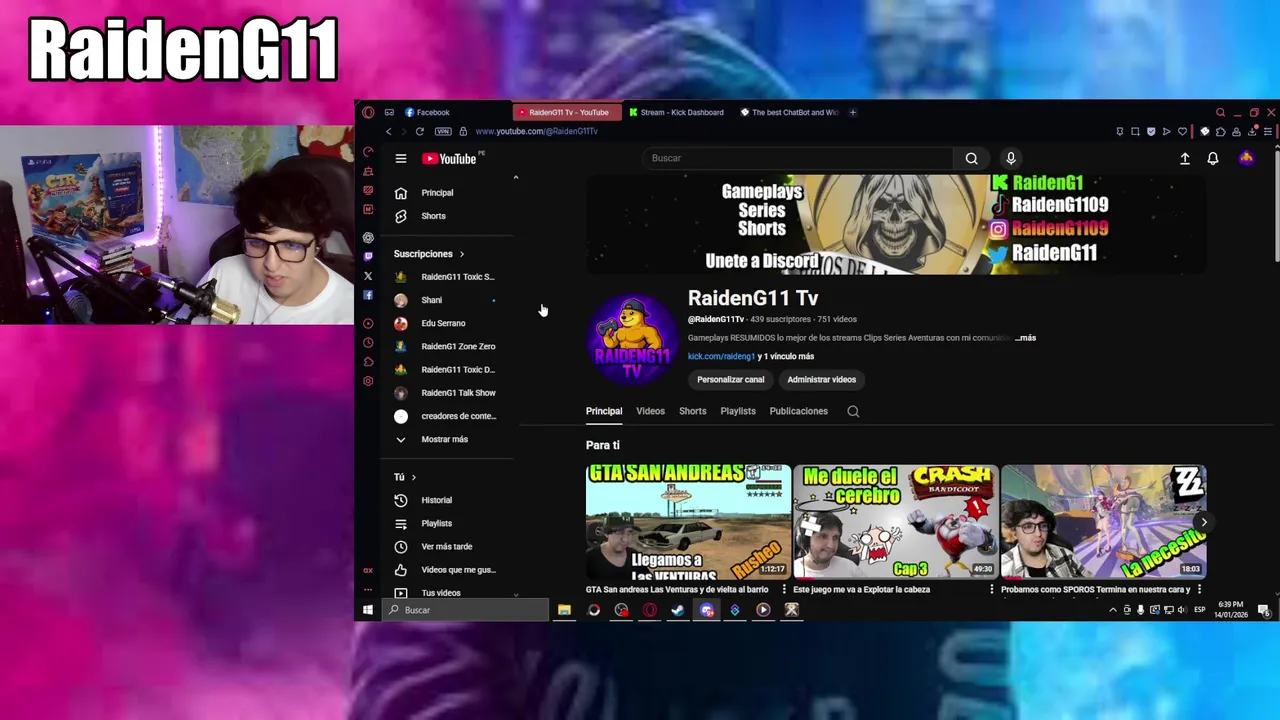Viewport: 1280px width, 720px height.
Task: Open GX Control speedometer in Opera sidebar
Action: point(368,152)
